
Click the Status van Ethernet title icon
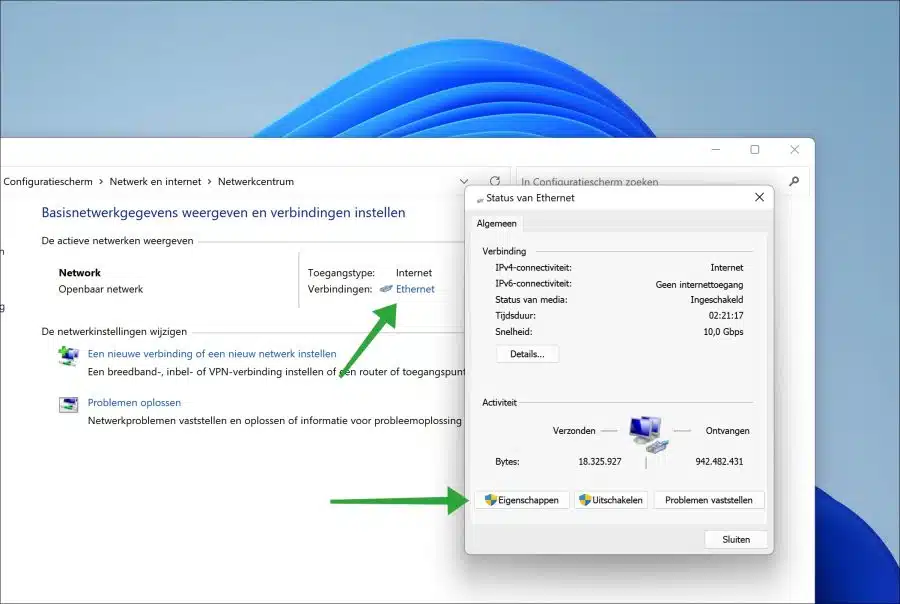[480, 199]
